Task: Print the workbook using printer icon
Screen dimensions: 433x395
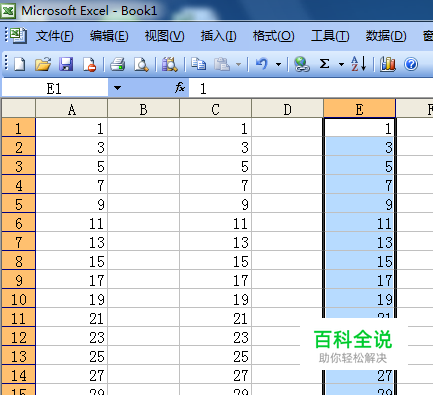Action: point(117,64)
